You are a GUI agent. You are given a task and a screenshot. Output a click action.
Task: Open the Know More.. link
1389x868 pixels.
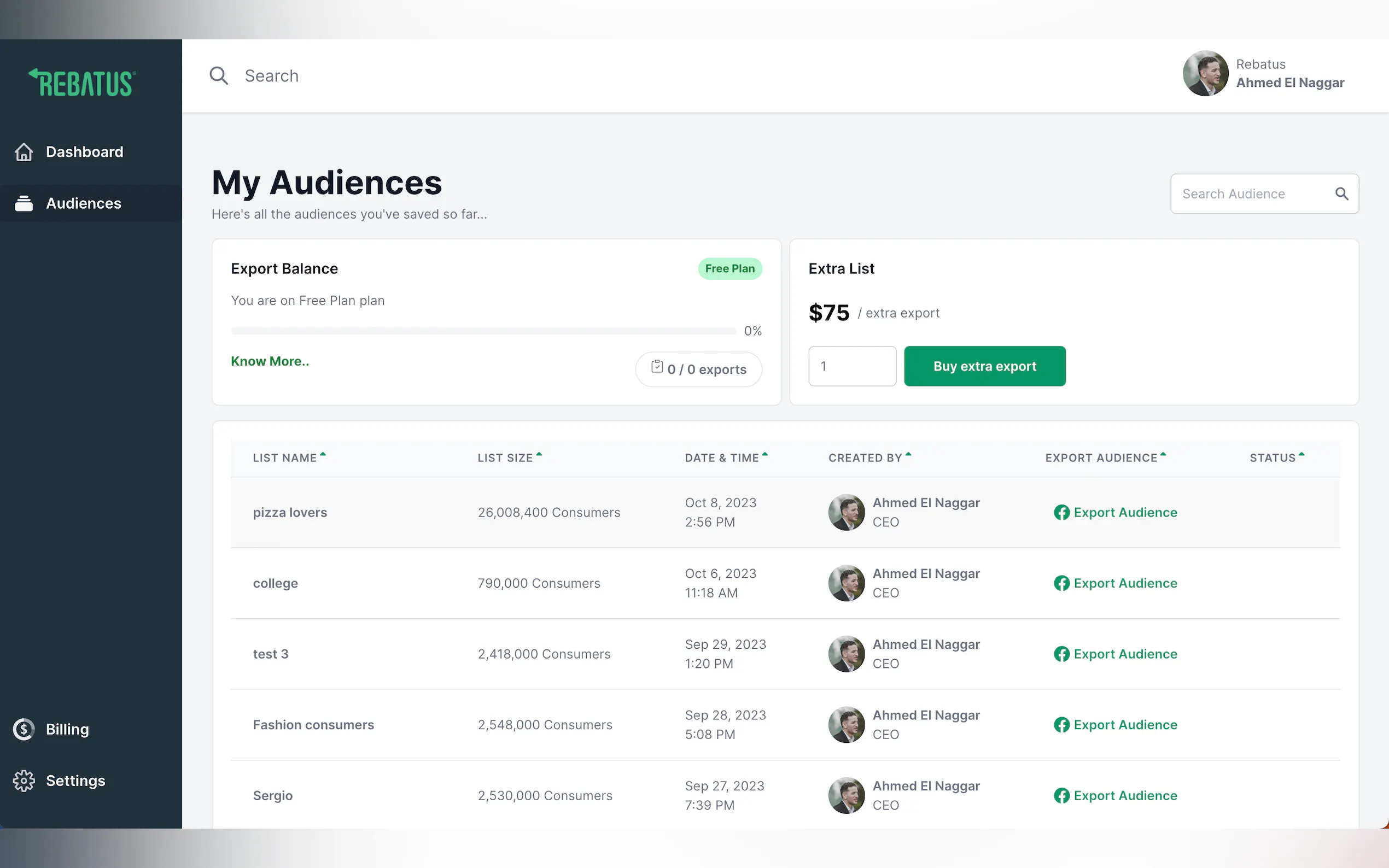coord(270,361)
